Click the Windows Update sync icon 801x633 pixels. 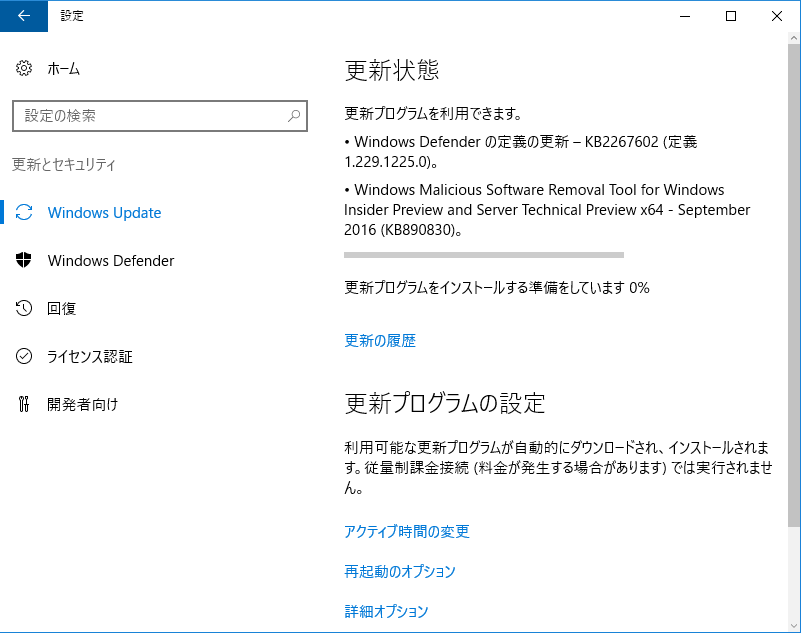coord(23,212)
